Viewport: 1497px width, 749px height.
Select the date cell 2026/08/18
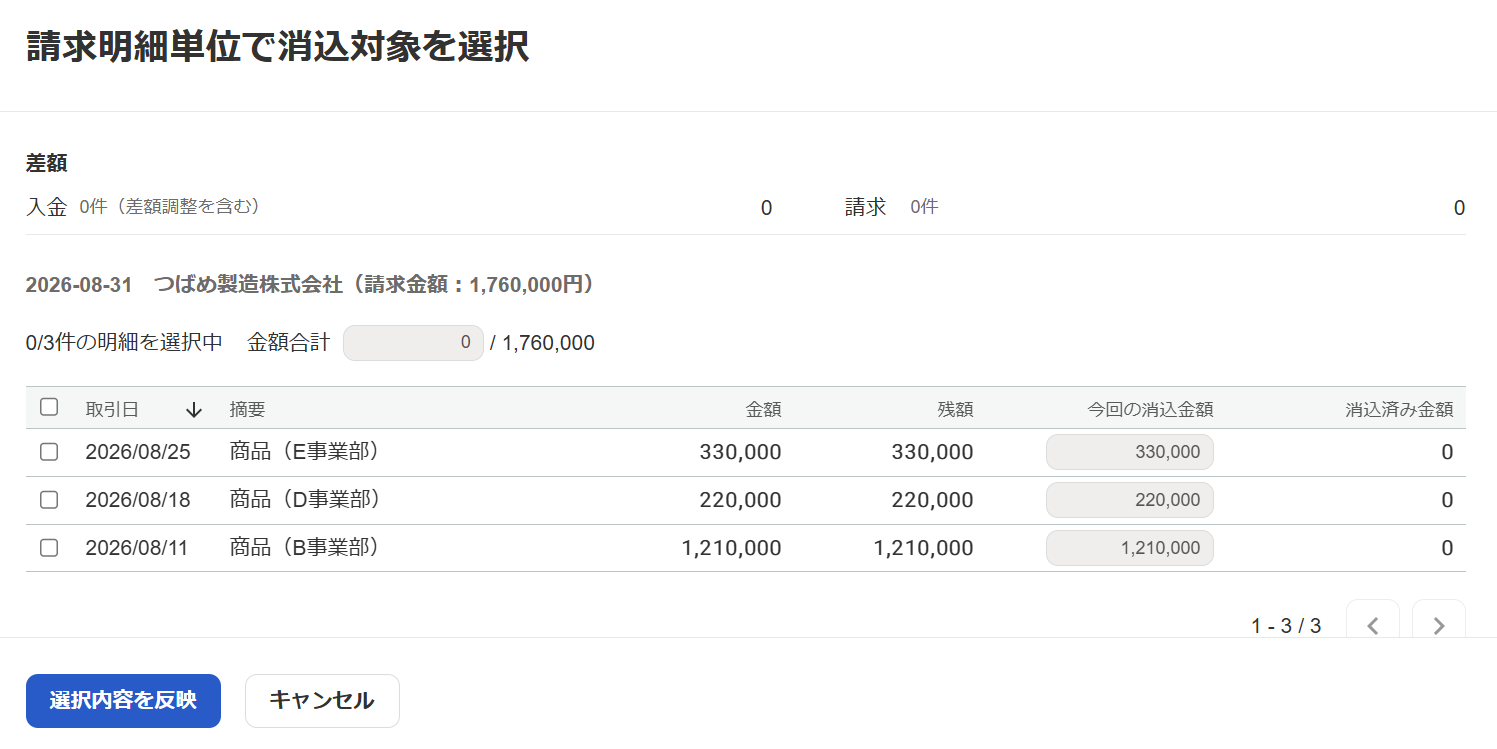[138, 500]
